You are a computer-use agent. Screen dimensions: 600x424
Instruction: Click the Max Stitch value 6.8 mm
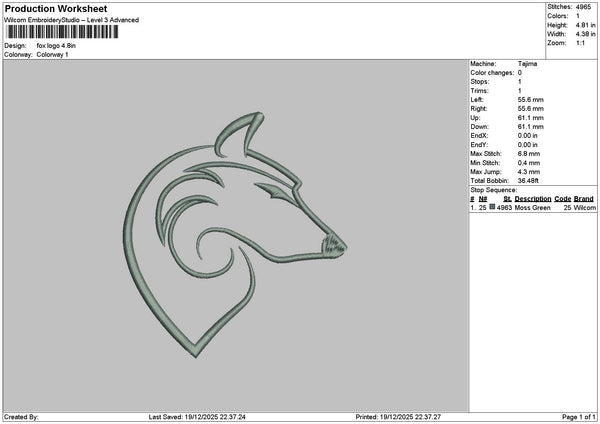pyautogui.click(x=529, y=154)
